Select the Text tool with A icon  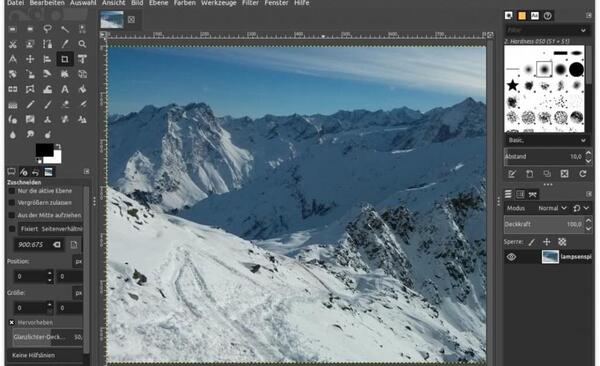(x=65, y=89)
